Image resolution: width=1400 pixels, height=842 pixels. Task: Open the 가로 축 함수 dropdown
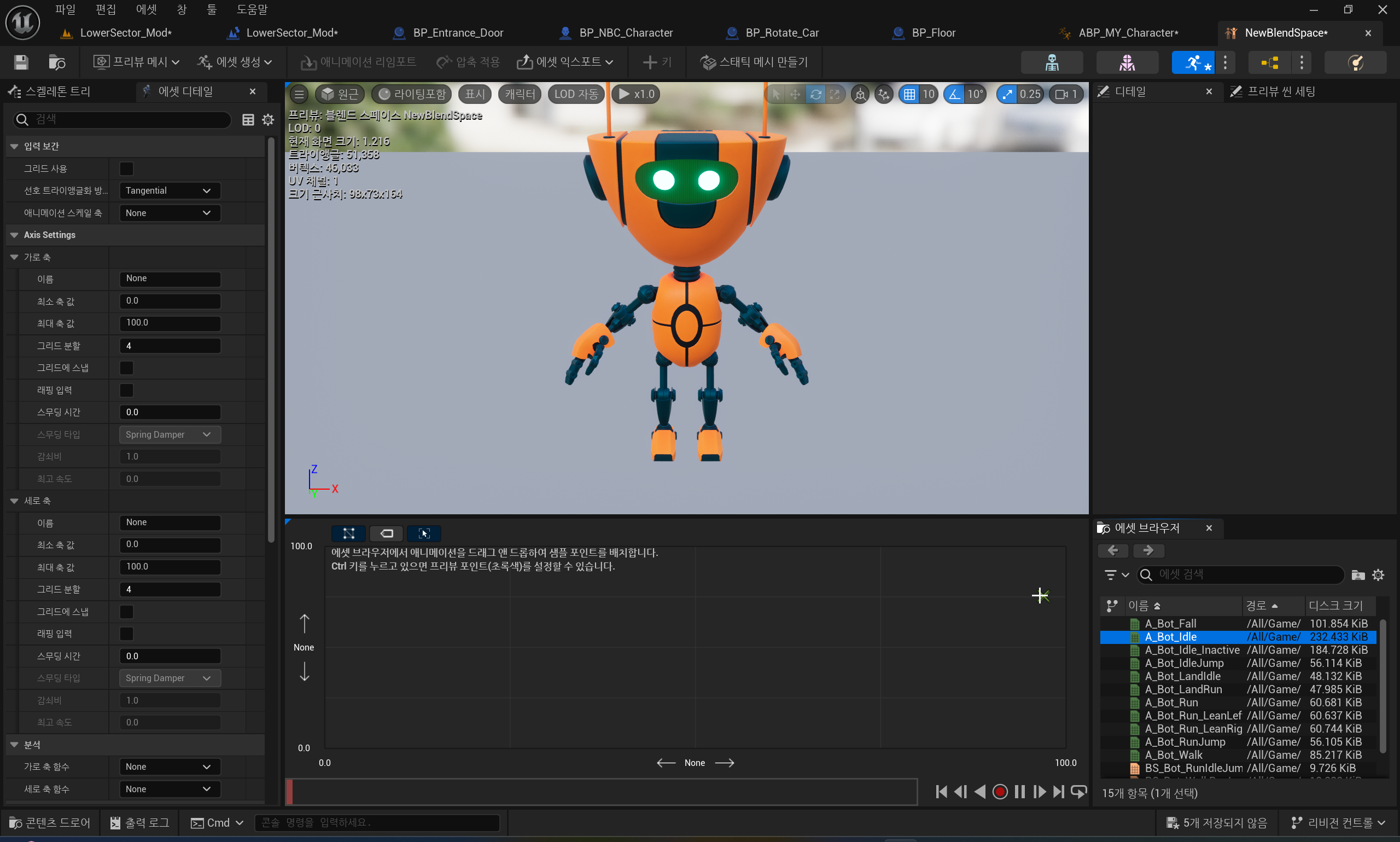point(169,766)
